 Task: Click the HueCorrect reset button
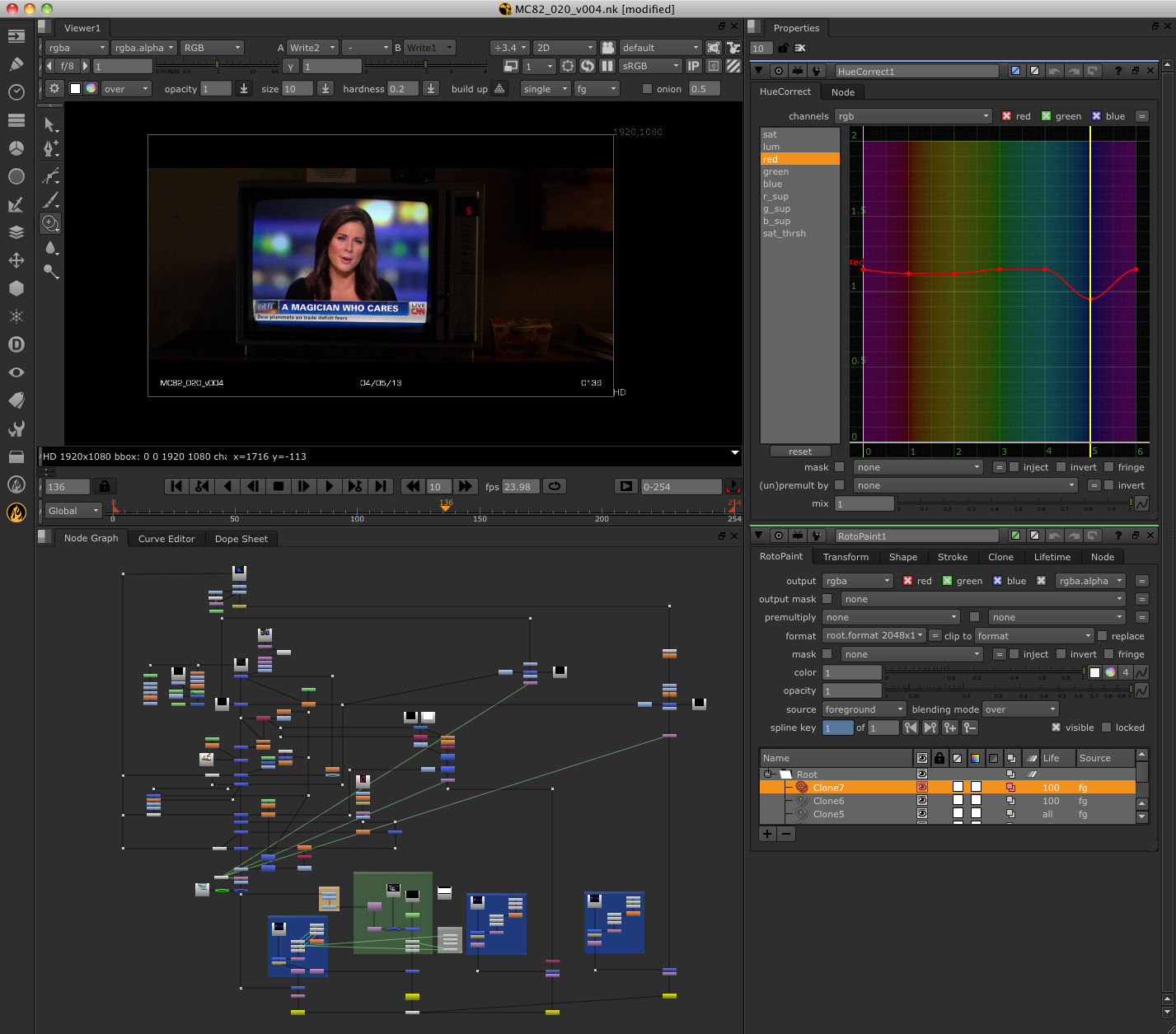(800, 451)
